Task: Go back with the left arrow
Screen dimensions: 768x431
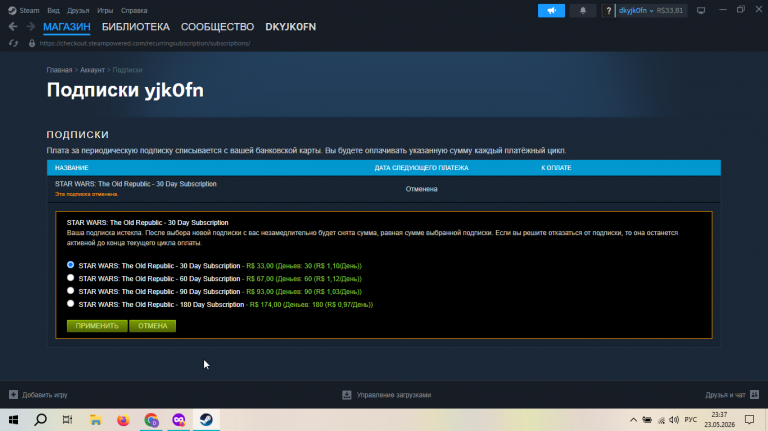Action: (x=13, y=26)
